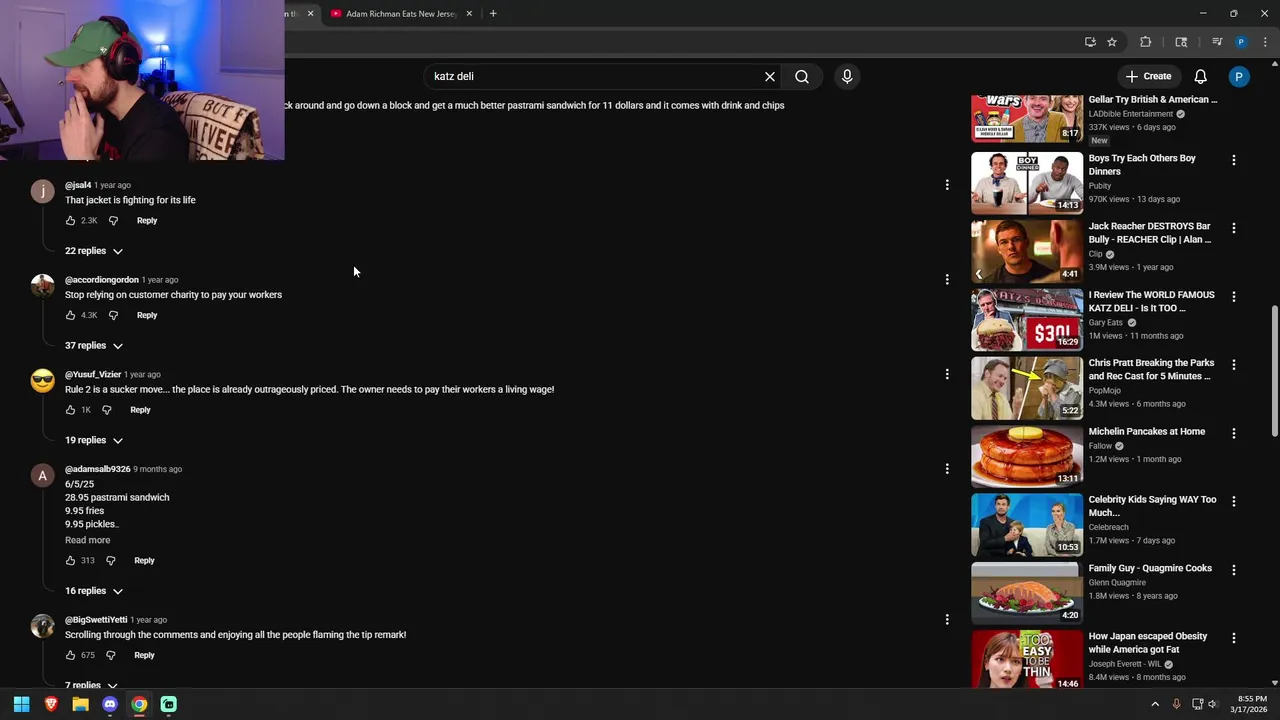
Task: Click Read more on @adamsalb9326 comment
Action: (x=88, y=540)
